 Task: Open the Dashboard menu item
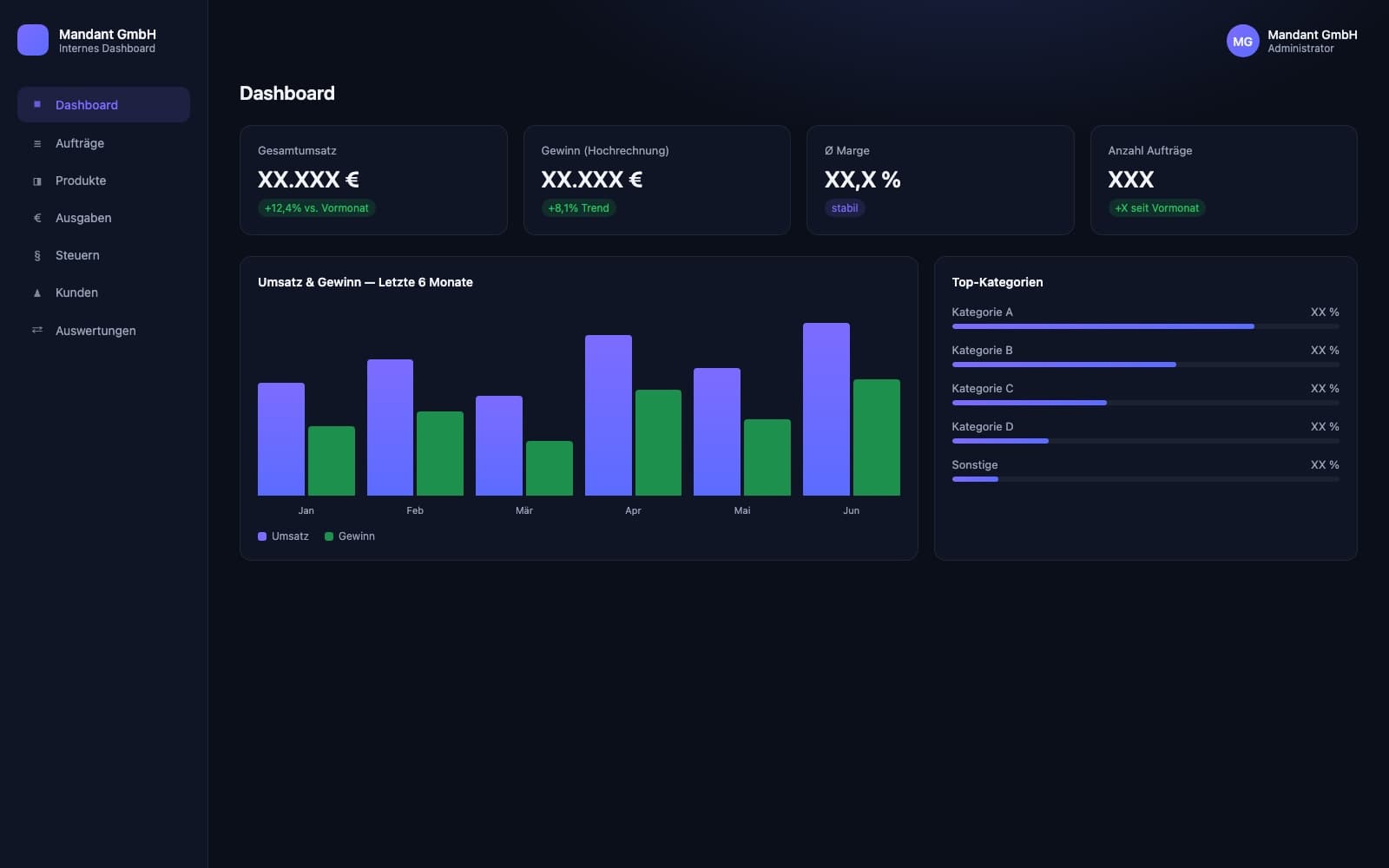[103, 104]
